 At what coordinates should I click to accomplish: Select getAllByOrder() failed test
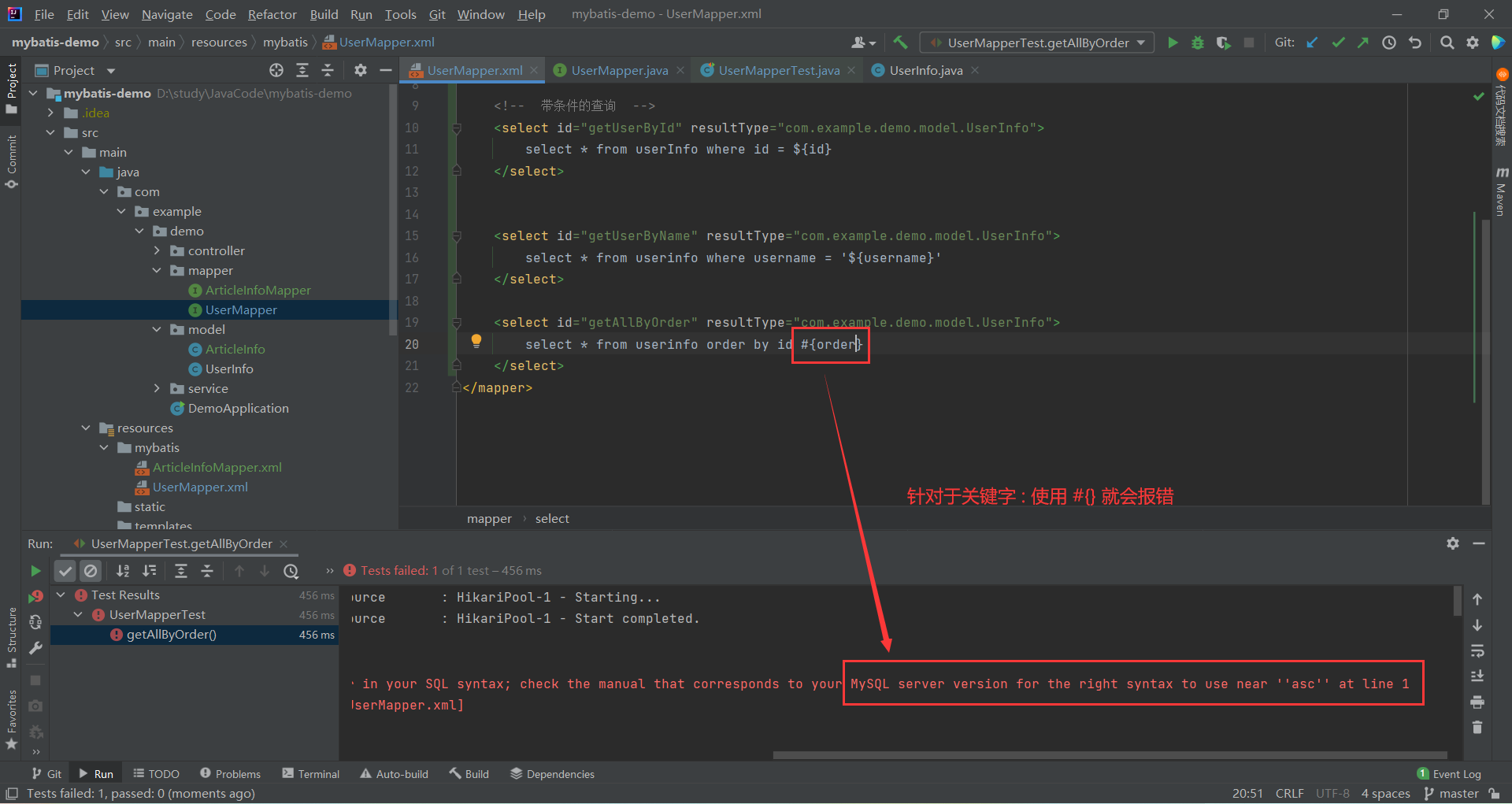click(171, 635)
